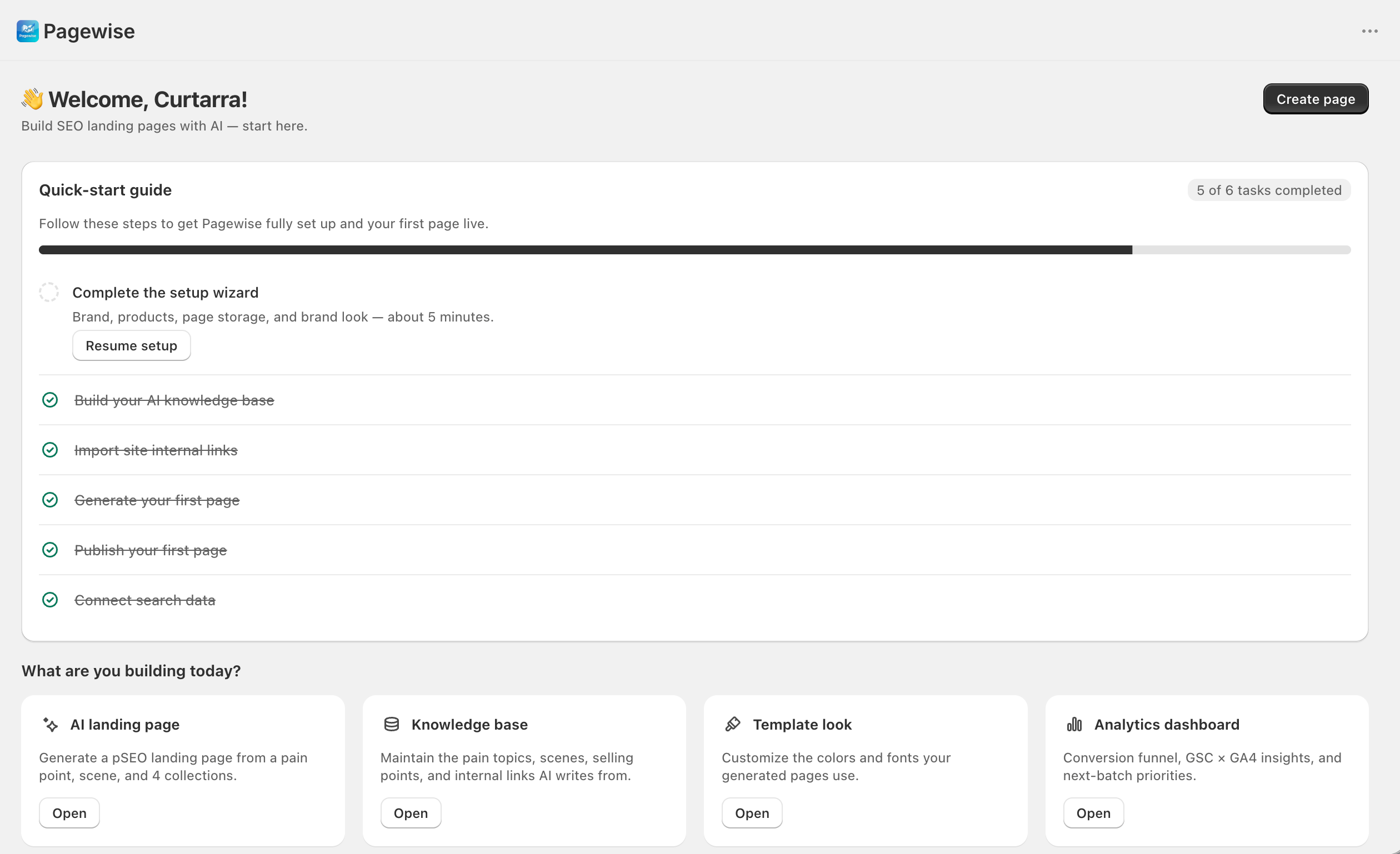Click the Quick-start guide heading
This screenshot has width=1400, height=854.
(x=105, y=190)
